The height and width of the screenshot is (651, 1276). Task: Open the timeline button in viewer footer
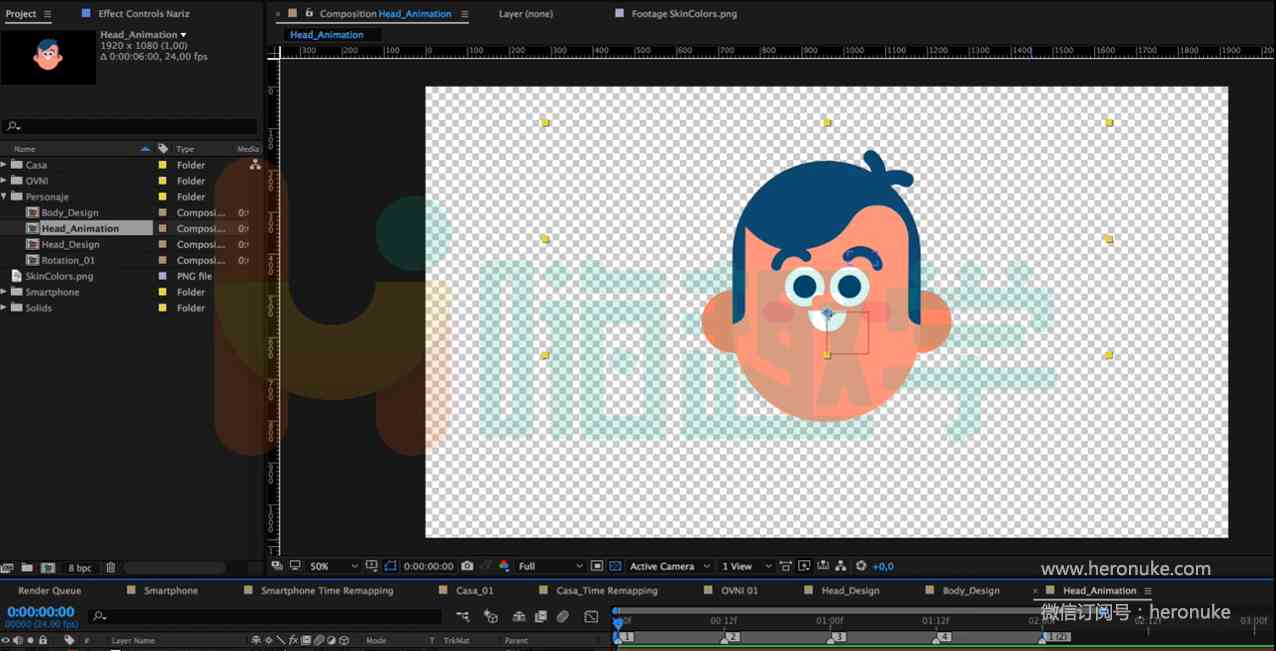[x=822, y=566]
